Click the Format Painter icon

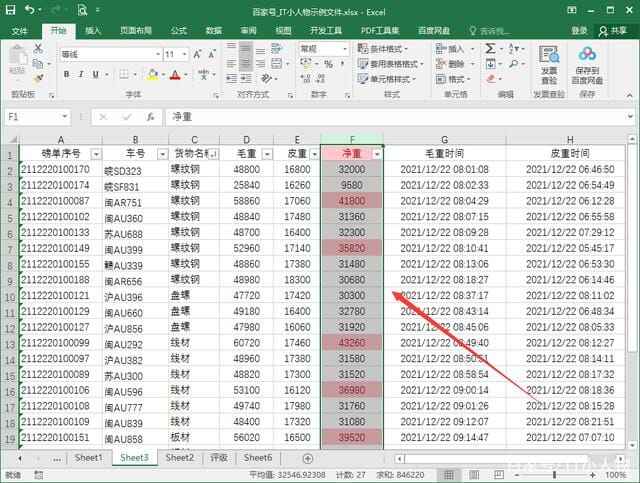tap(38, 78)
